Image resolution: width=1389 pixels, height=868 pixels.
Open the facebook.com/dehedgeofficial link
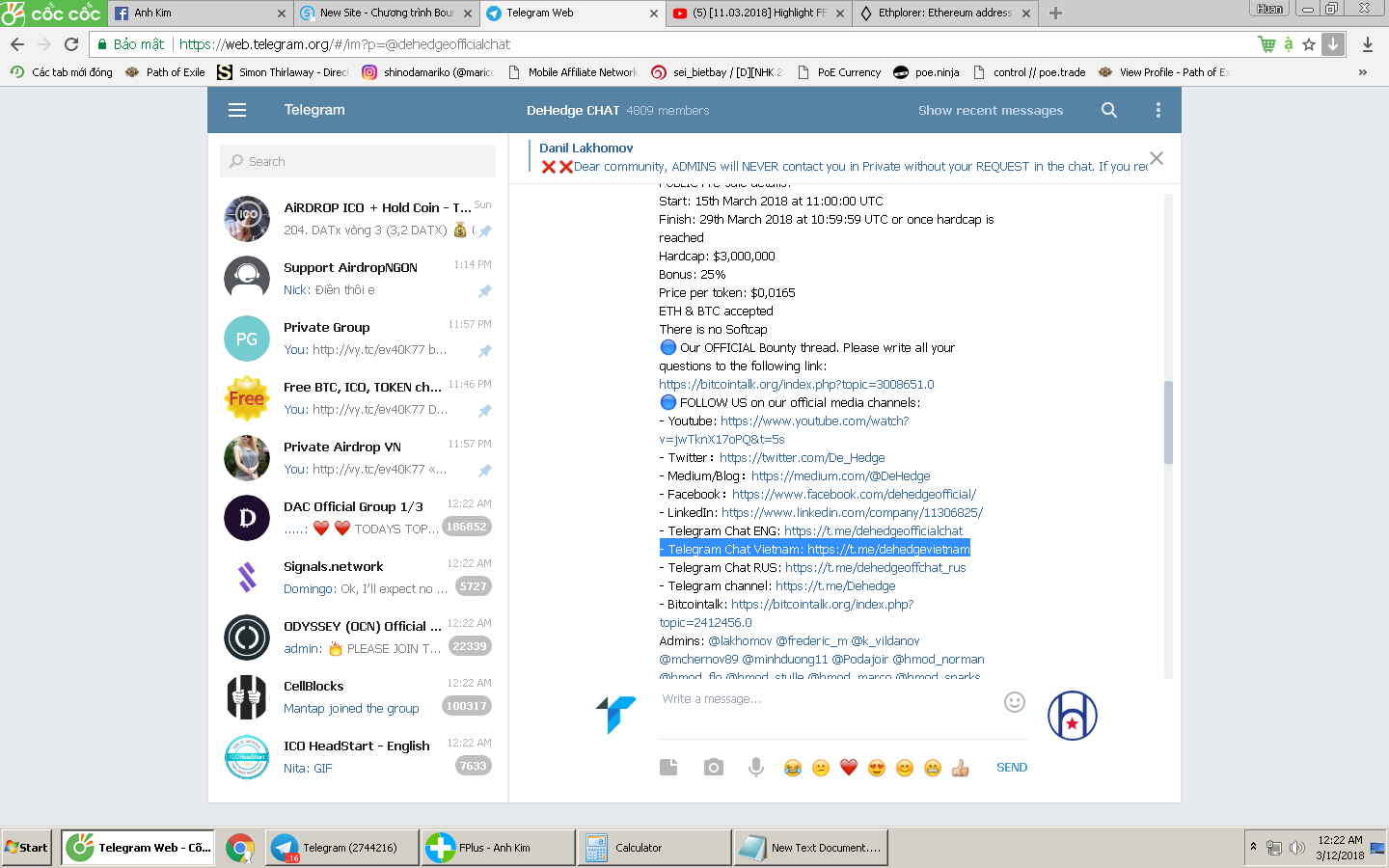[855, 494]
